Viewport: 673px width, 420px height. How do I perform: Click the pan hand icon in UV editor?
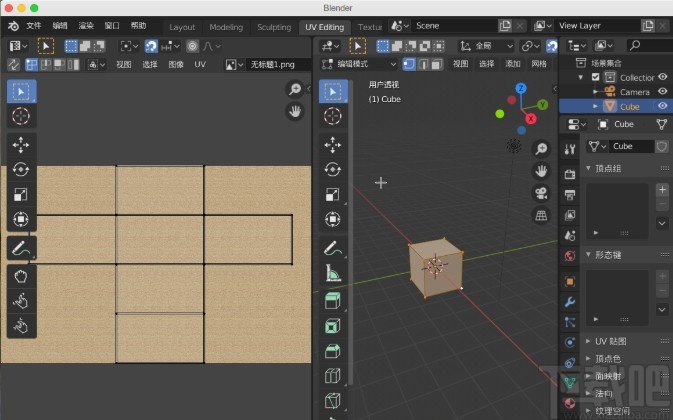coord(295,111)
